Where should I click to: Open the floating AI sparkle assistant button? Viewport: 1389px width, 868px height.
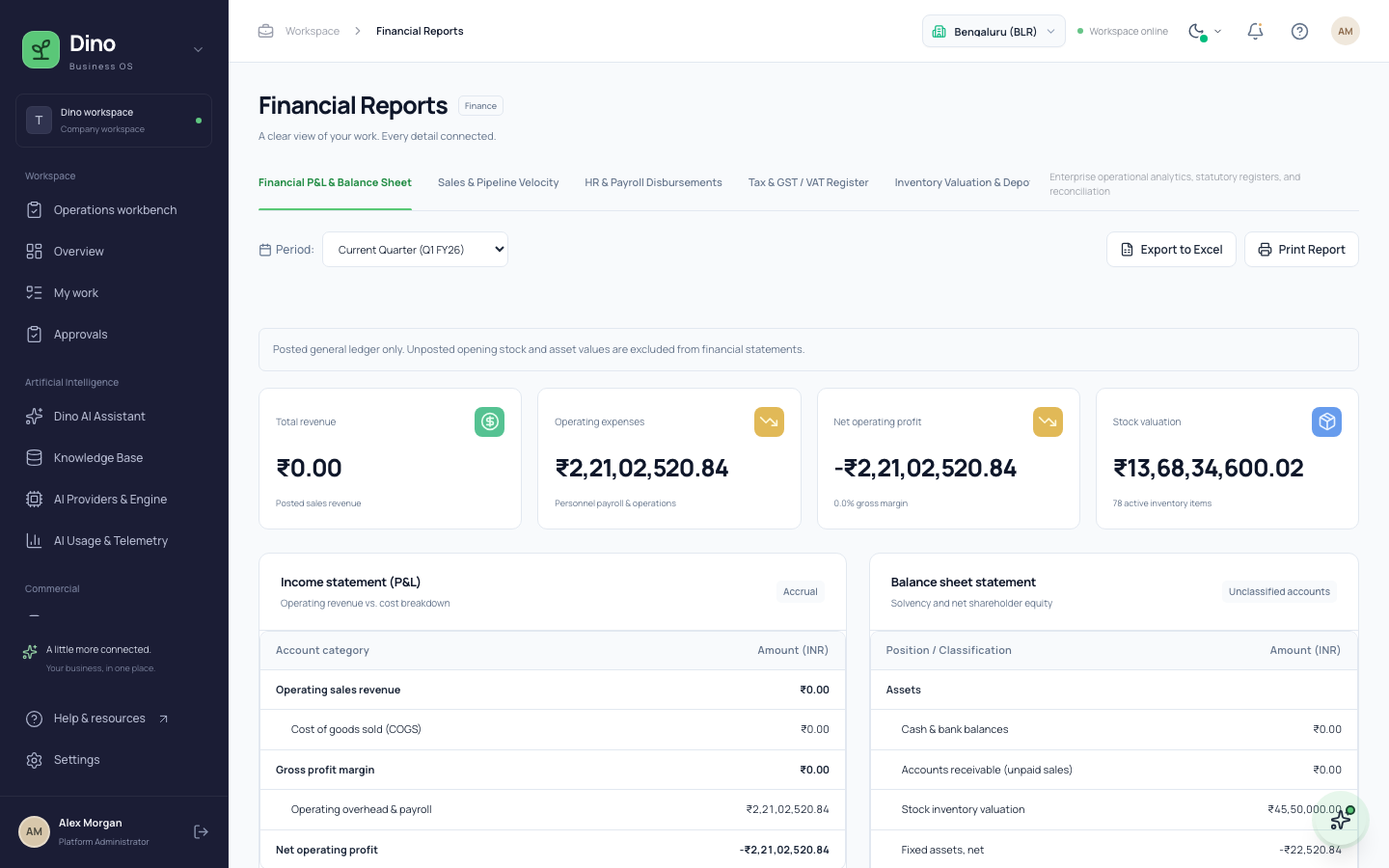pos(1341,820)
